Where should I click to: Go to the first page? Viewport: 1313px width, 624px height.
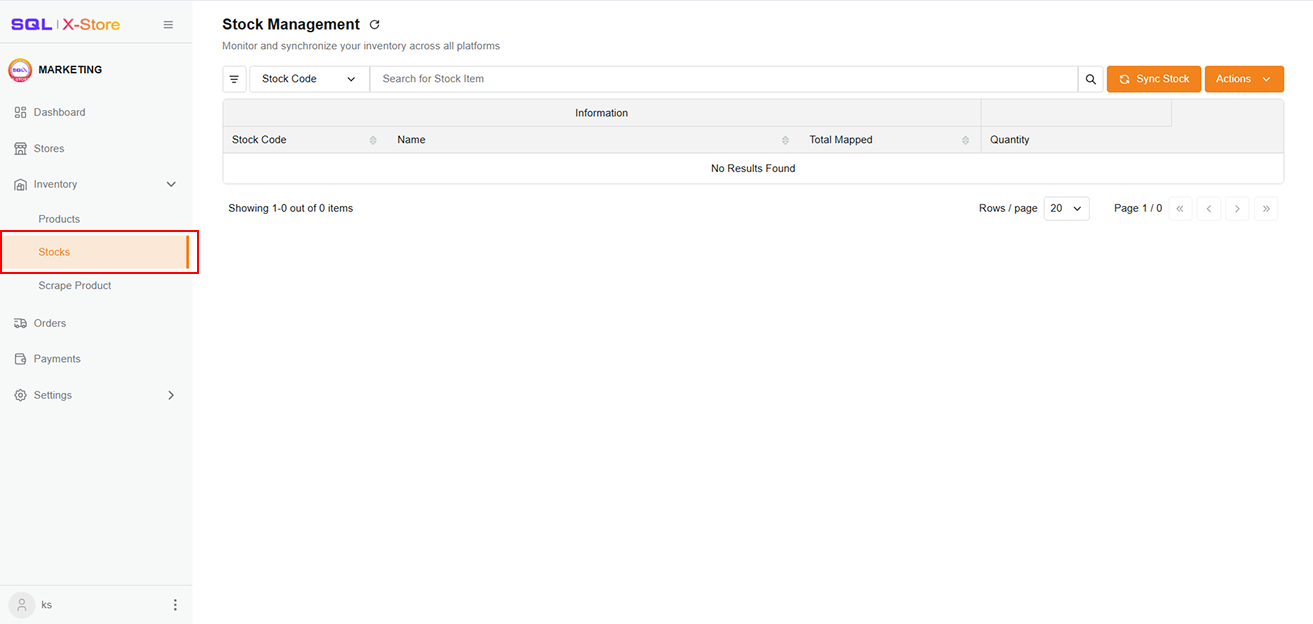1180,208
